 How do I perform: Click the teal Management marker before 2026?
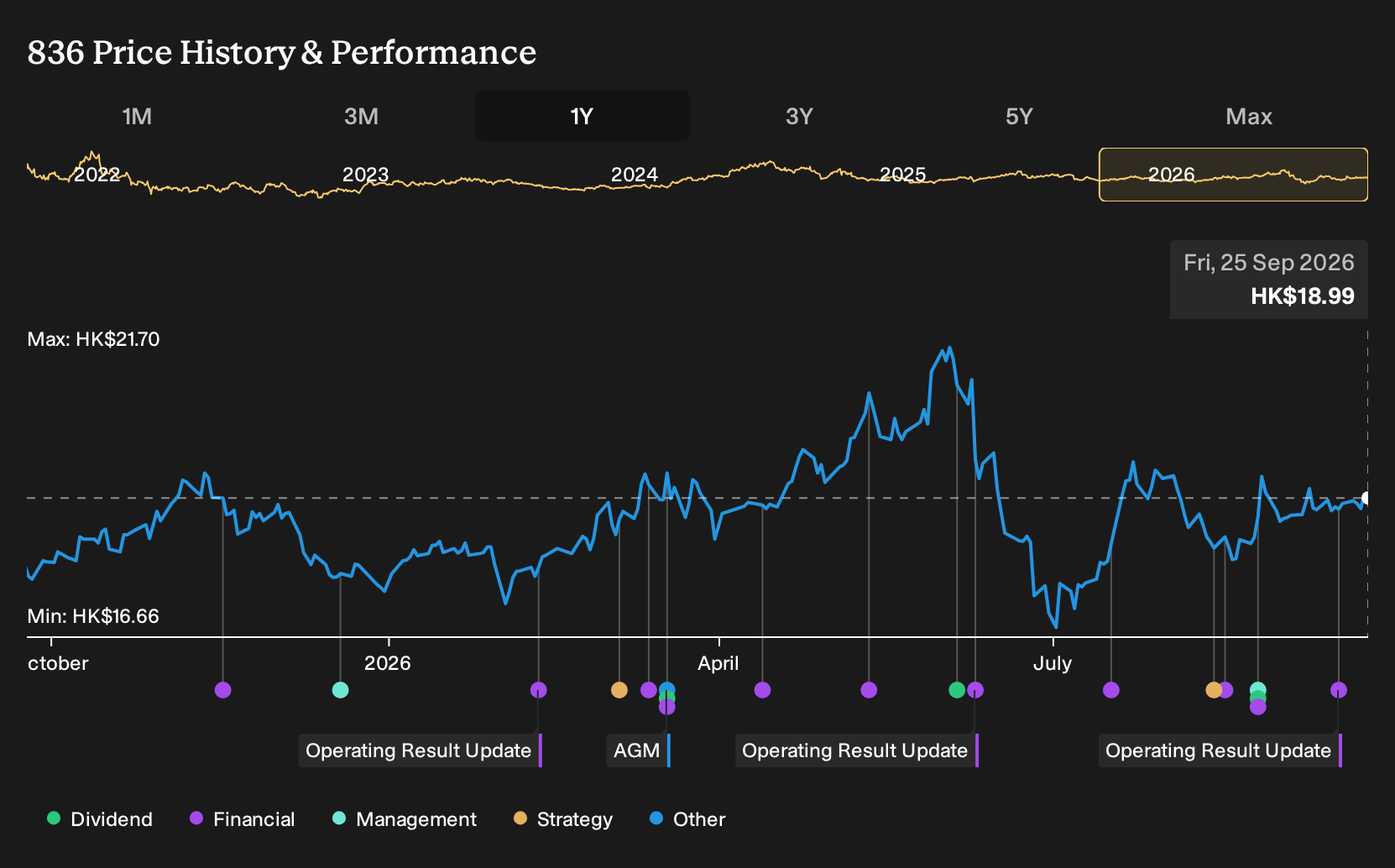[340, 690]
